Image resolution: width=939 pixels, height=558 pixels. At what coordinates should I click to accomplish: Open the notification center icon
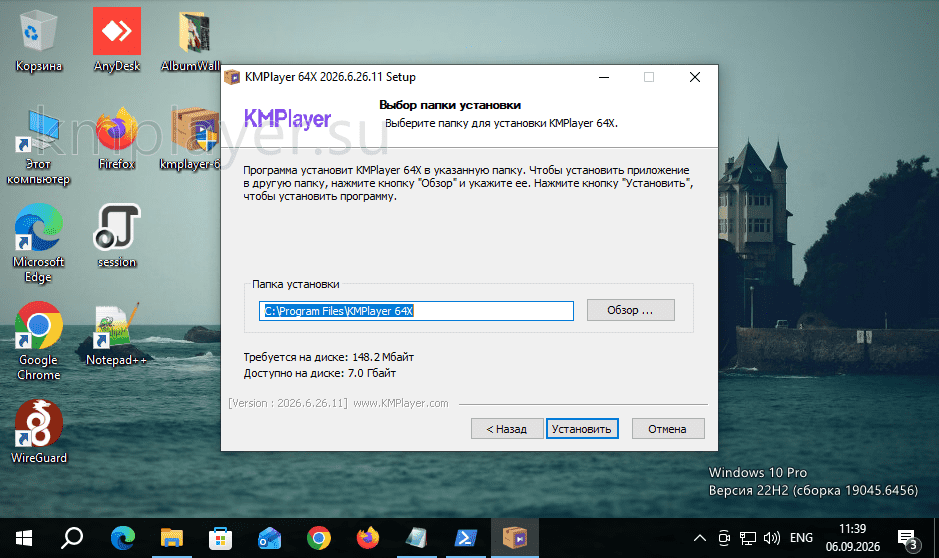click(x=908, y=538)
